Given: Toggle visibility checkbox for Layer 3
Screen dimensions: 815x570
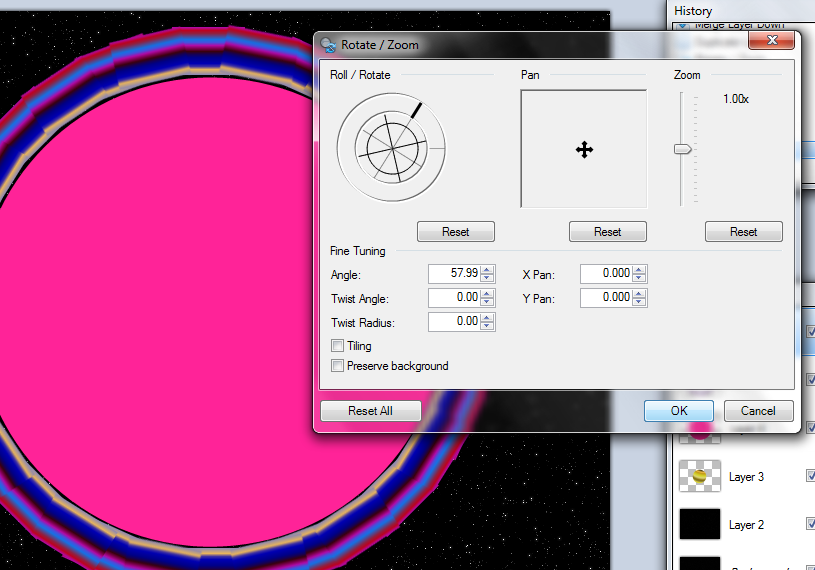Looking at the screenshot, I should coord(810,477).
